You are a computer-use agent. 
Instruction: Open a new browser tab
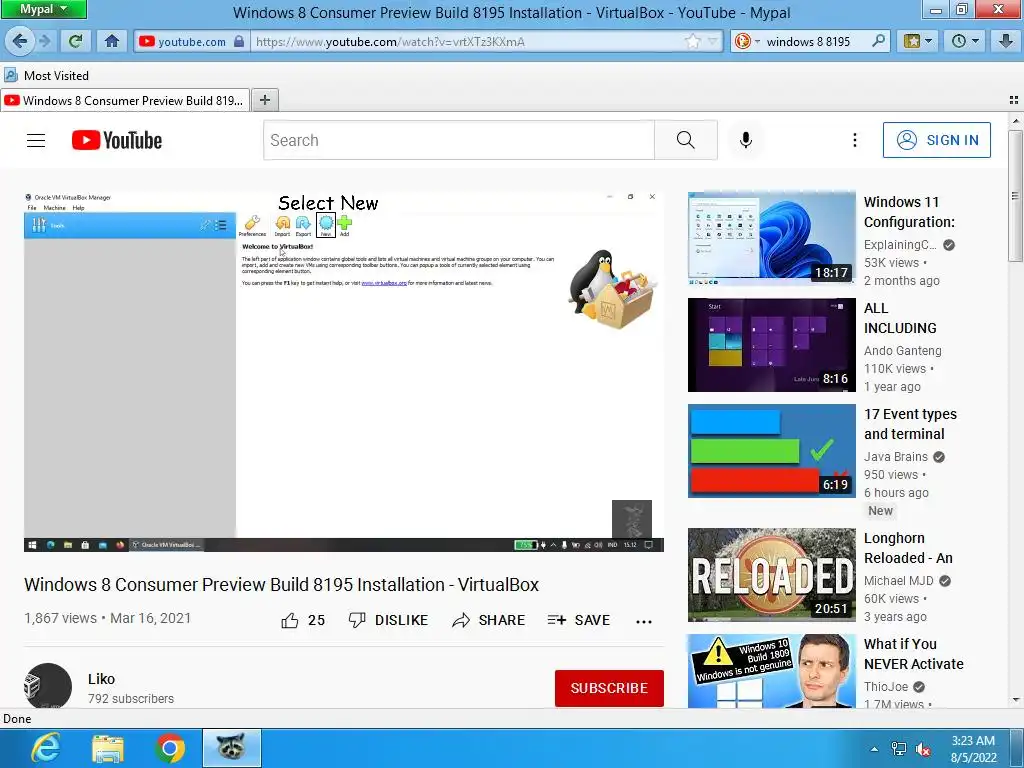pos(264,100)
